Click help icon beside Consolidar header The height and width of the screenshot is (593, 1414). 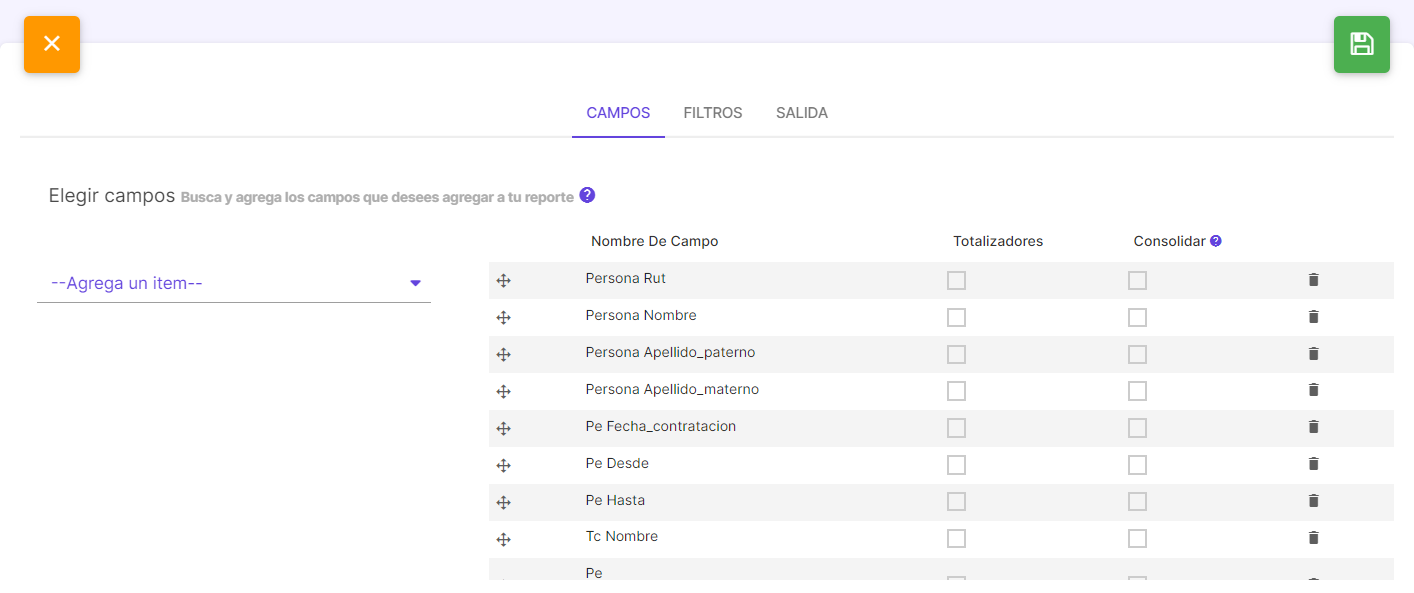(1216, 241)
